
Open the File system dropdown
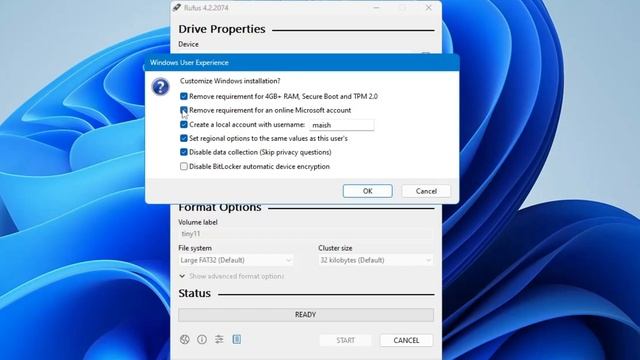[x=236, y=260]
